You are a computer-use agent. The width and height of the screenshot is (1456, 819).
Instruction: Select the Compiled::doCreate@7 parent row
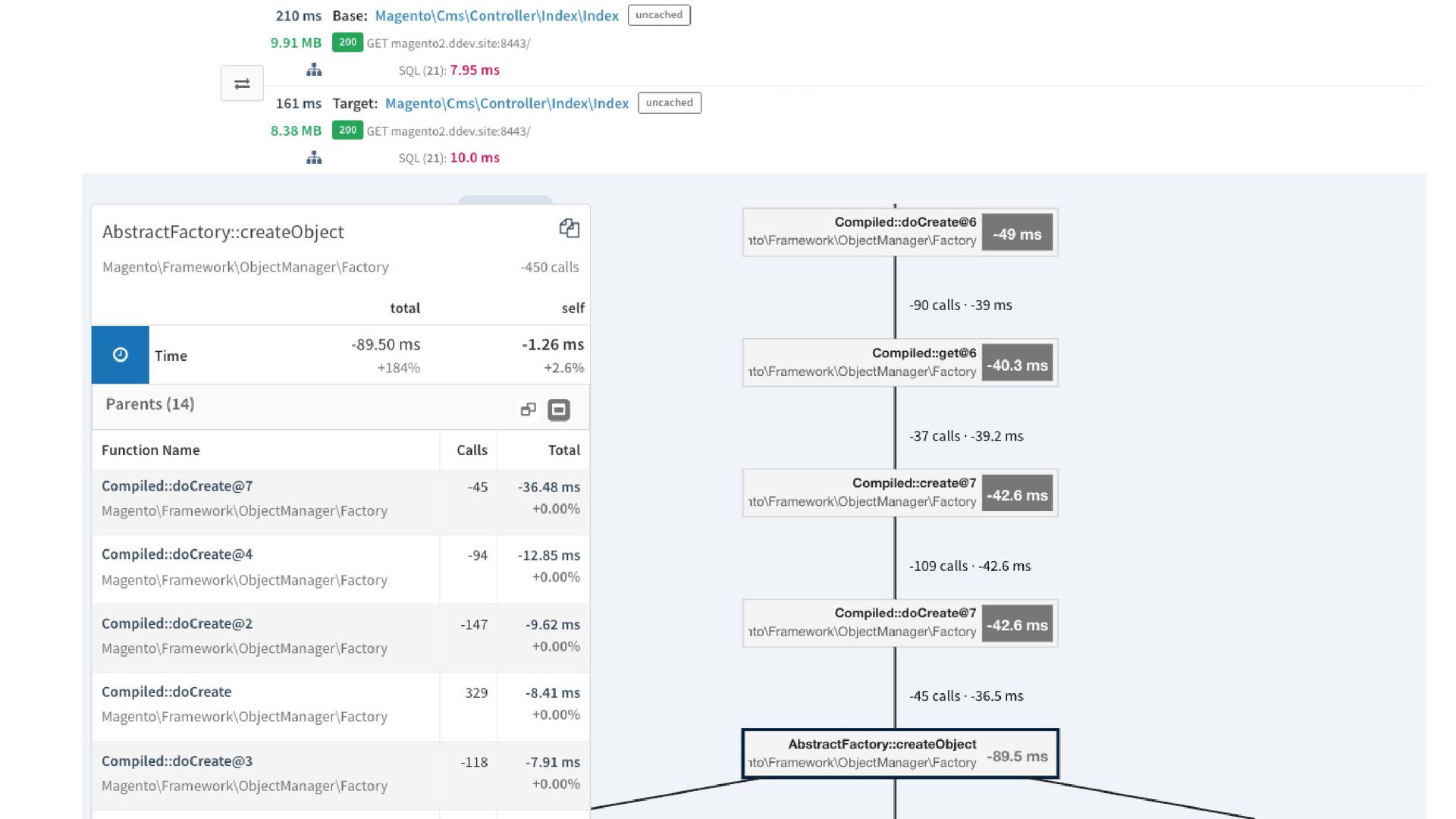[x=177, y=486]
